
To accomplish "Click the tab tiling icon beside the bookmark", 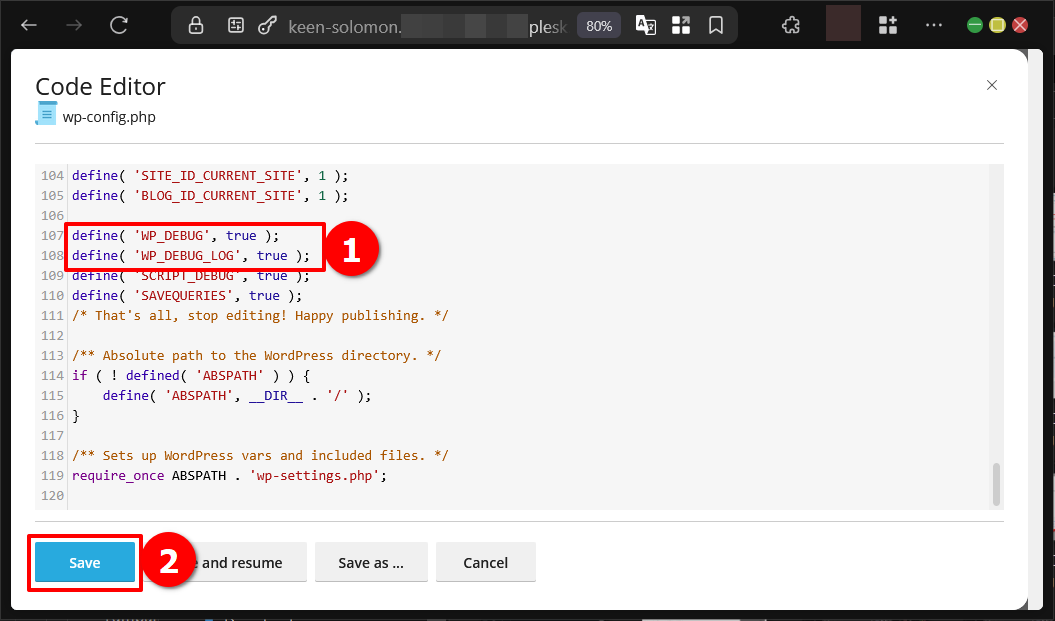I will (x=681, y=25).
